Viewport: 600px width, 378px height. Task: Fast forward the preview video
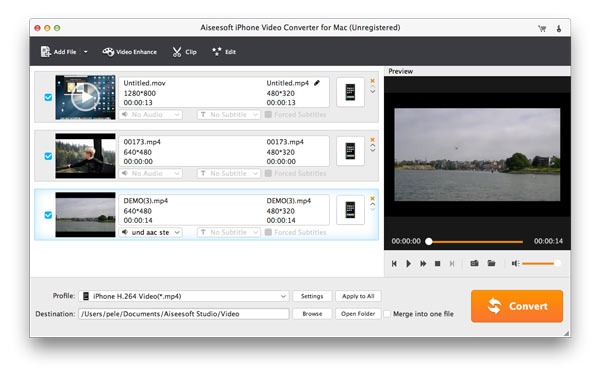(x=423, y=264)
